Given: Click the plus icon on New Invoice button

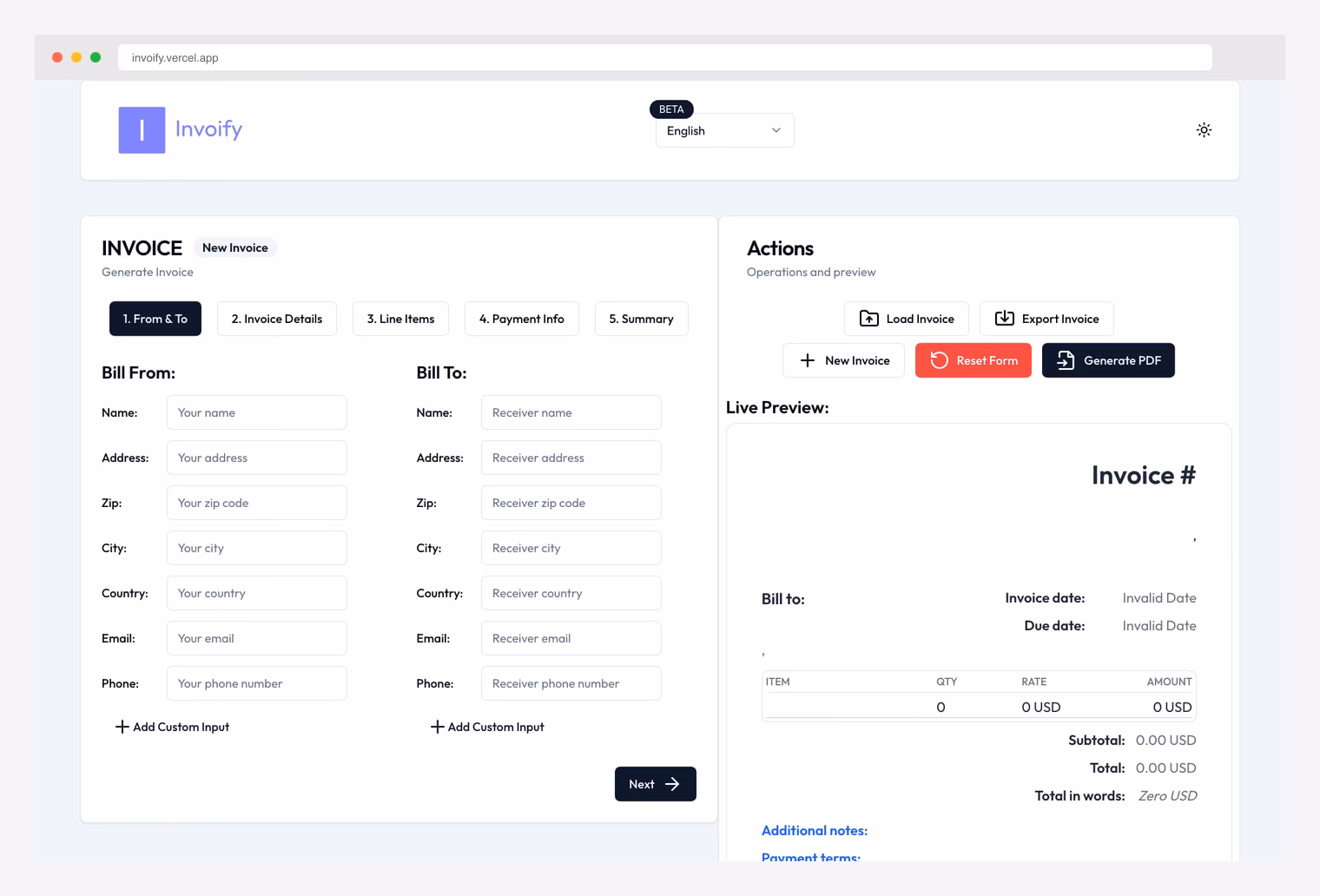Looking at the screenshot, I should pyautogui.click(x=808, y=360).
